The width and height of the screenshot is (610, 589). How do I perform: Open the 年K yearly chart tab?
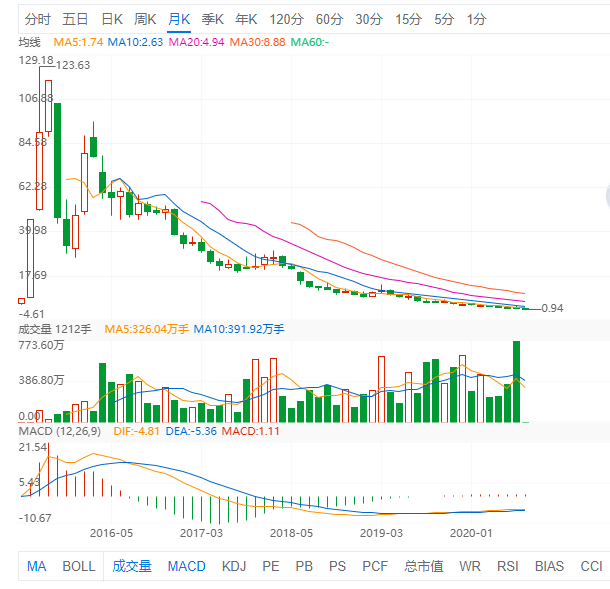246,19
